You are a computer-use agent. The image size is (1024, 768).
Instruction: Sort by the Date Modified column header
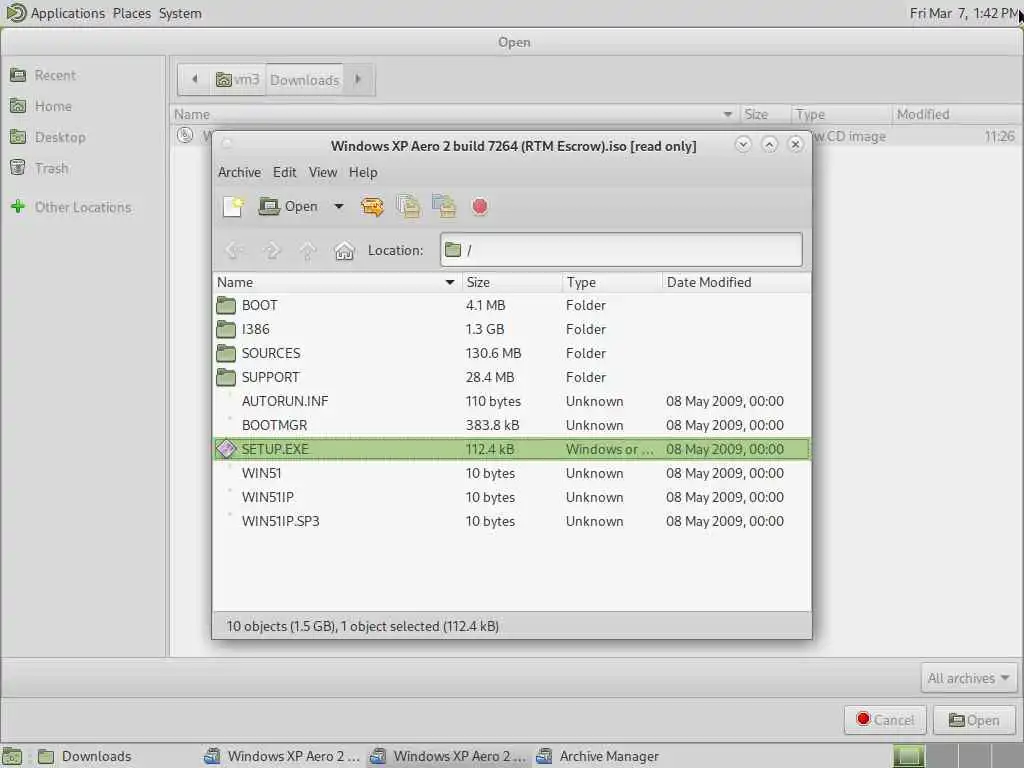point(736,282)
